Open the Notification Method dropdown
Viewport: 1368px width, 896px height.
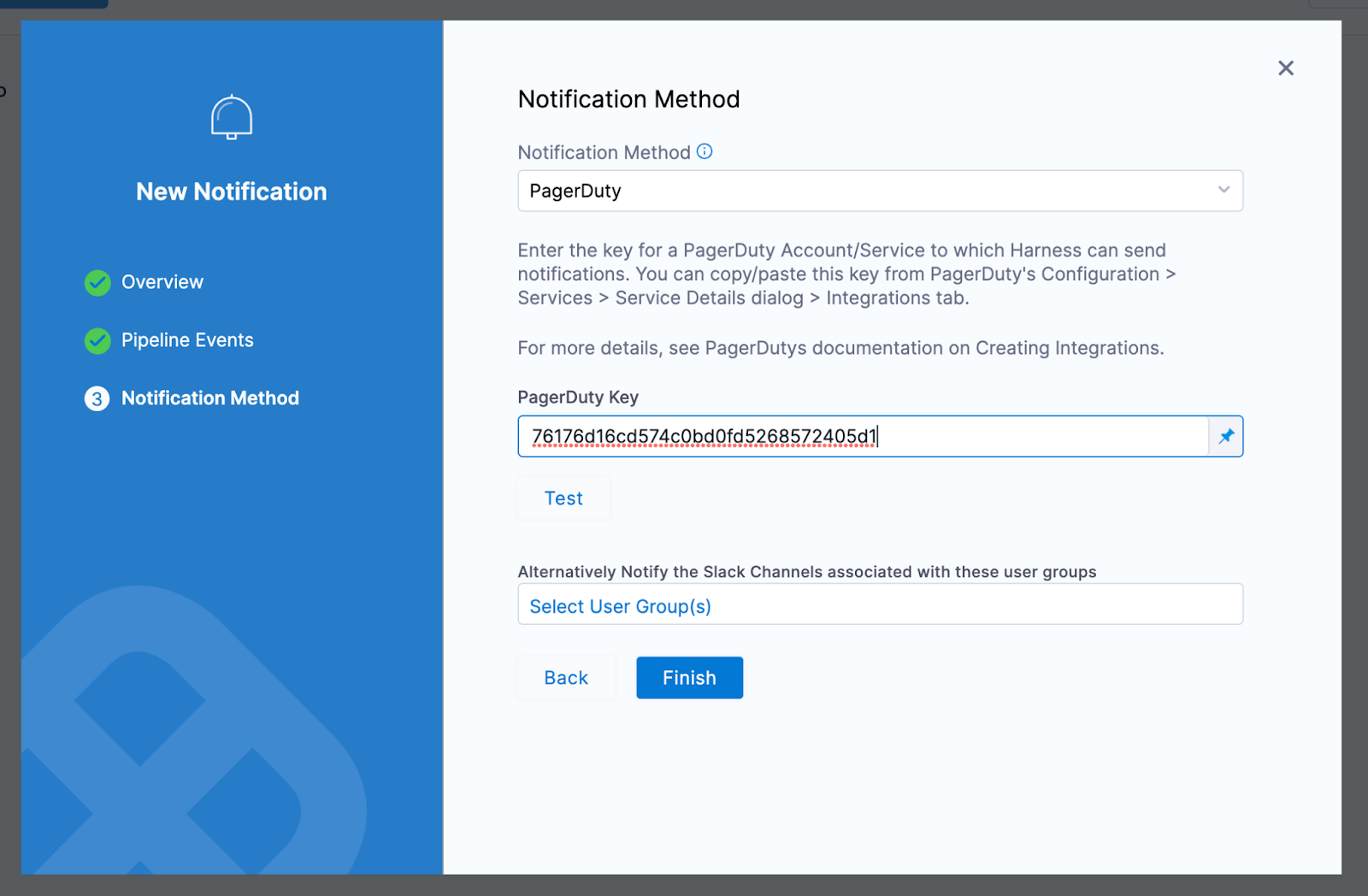(881, 191)
